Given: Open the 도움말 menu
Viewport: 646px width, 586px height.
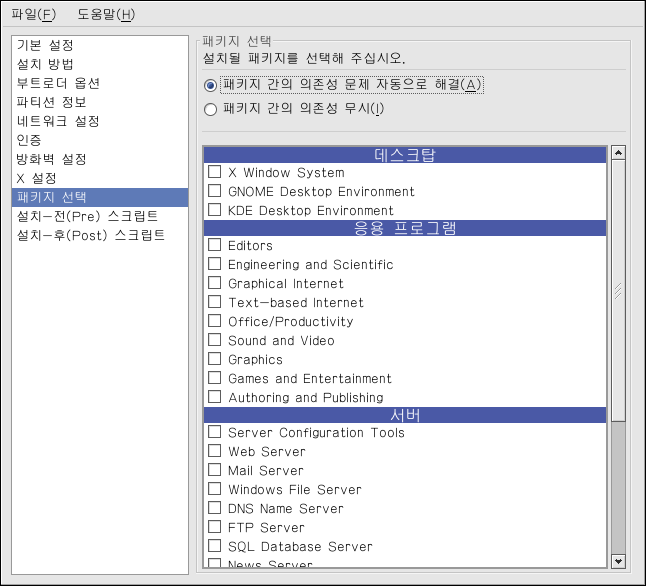Looking at the screenshot, I should coord(105,15).
